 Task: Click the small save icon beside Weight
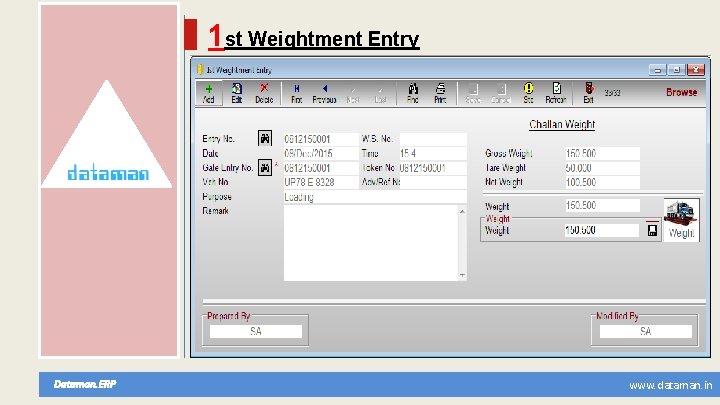pyautogui.click(x=652, y=229)
